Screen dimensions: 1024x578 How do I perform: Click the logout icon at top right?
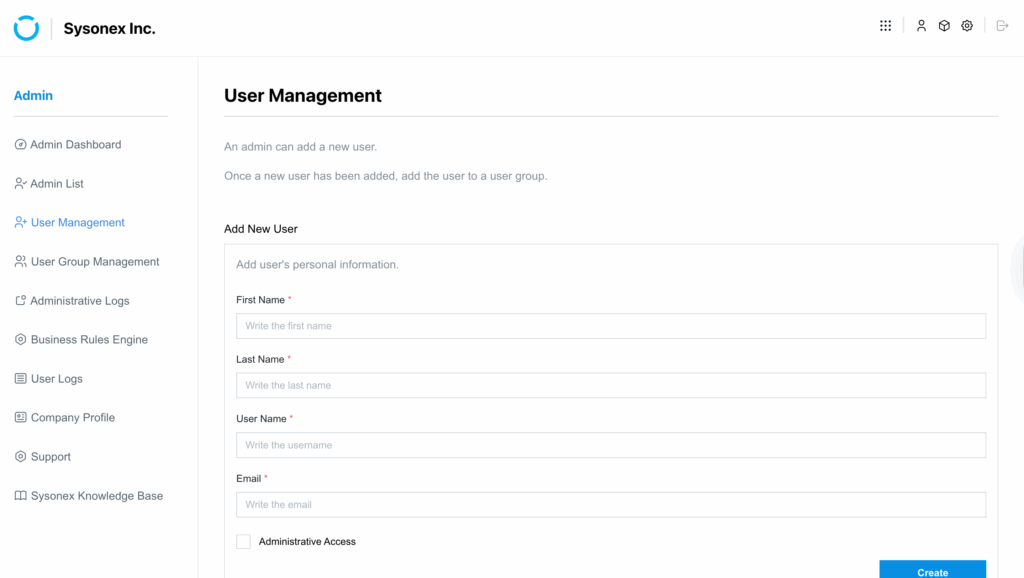coord(1002,26)
